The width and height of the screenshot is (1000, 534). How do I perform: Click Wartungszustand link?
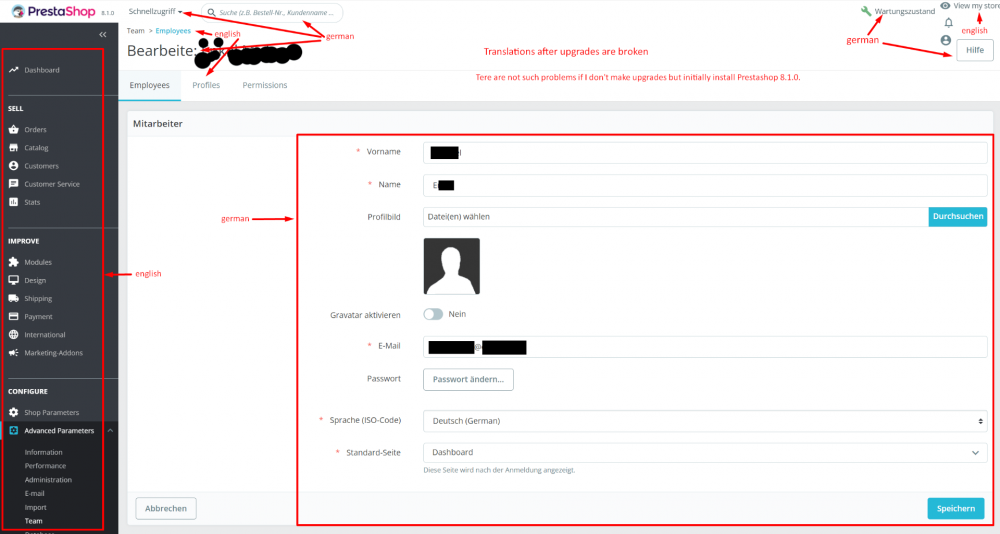[x=904, y=11]
